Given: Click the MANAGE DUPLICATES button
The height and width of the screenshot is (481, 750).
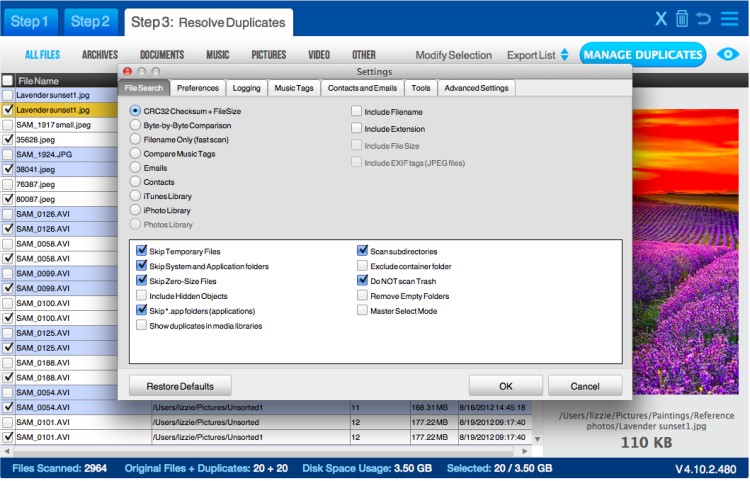Looking at the screenshot, I should pos(641,55).
